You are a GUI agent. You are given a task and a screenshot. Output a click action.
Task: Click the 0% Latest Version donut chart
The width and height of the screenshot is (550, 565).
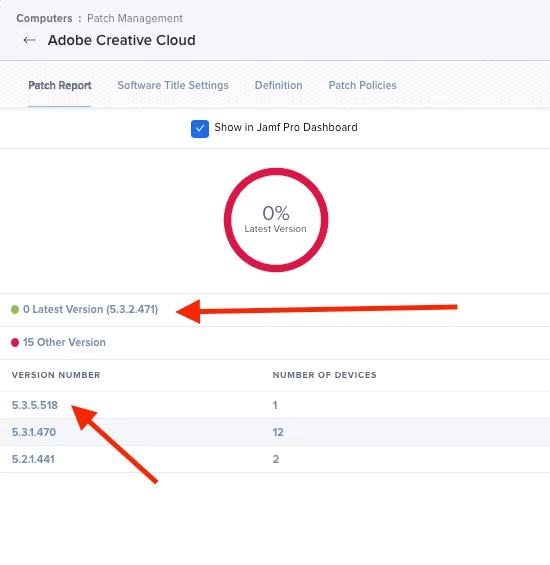click(276, 220)
